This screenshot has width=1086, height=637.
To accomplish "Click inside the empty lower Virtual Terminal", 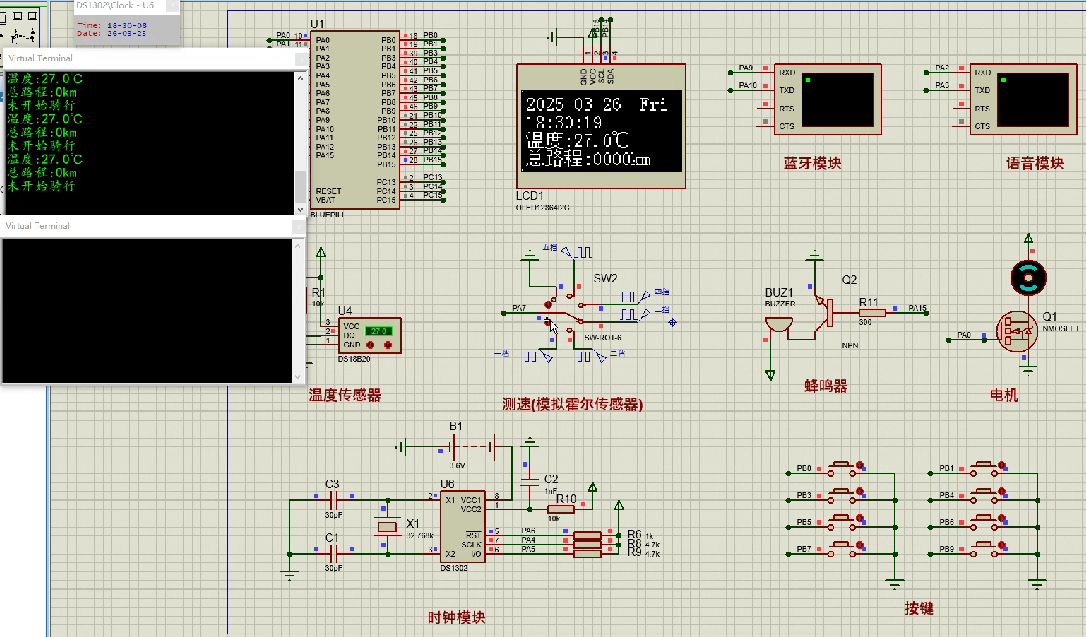I will point(150,310).
